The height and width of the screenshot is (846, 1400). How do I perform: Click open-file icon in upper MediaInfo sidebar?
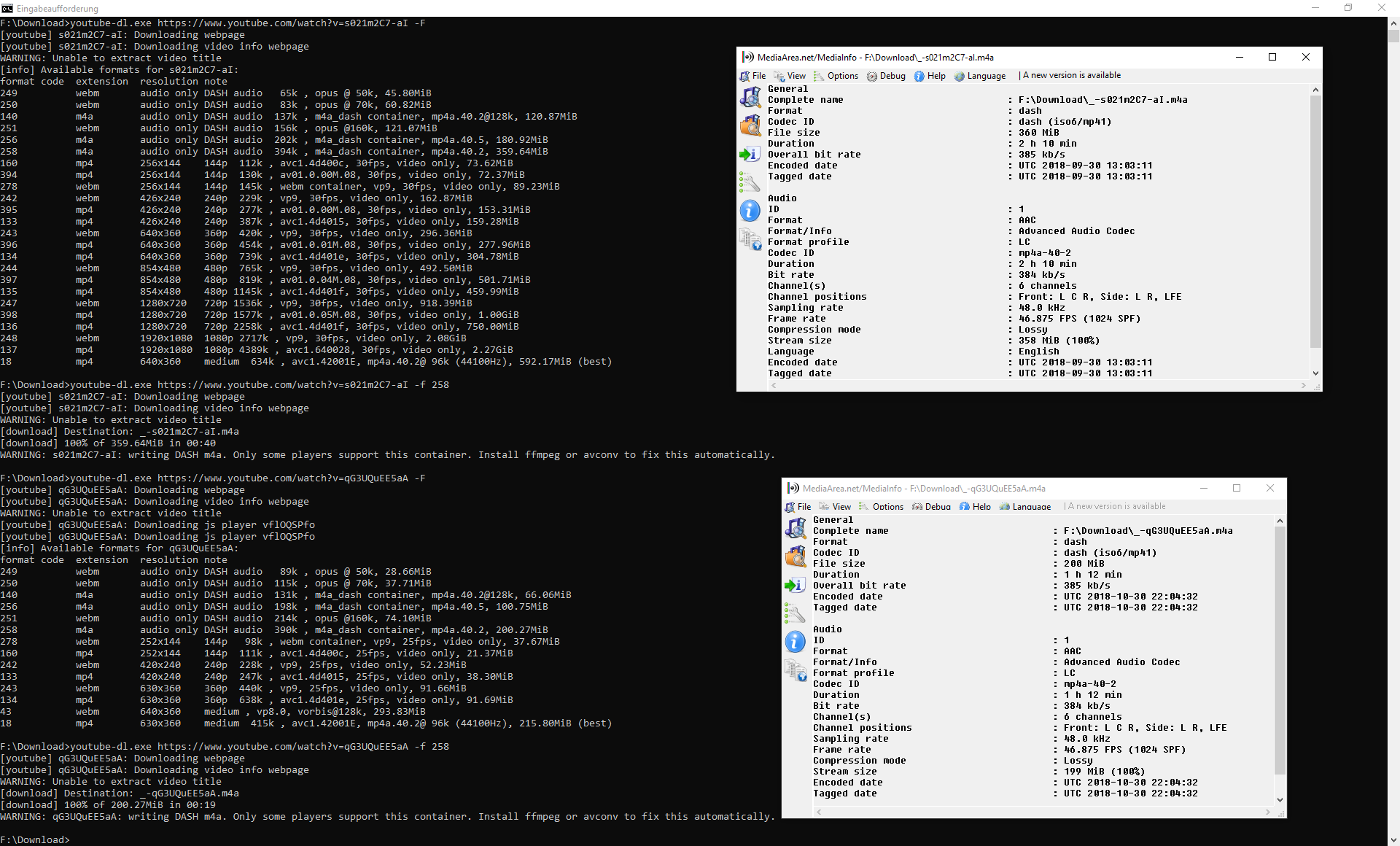coord(750,97)
